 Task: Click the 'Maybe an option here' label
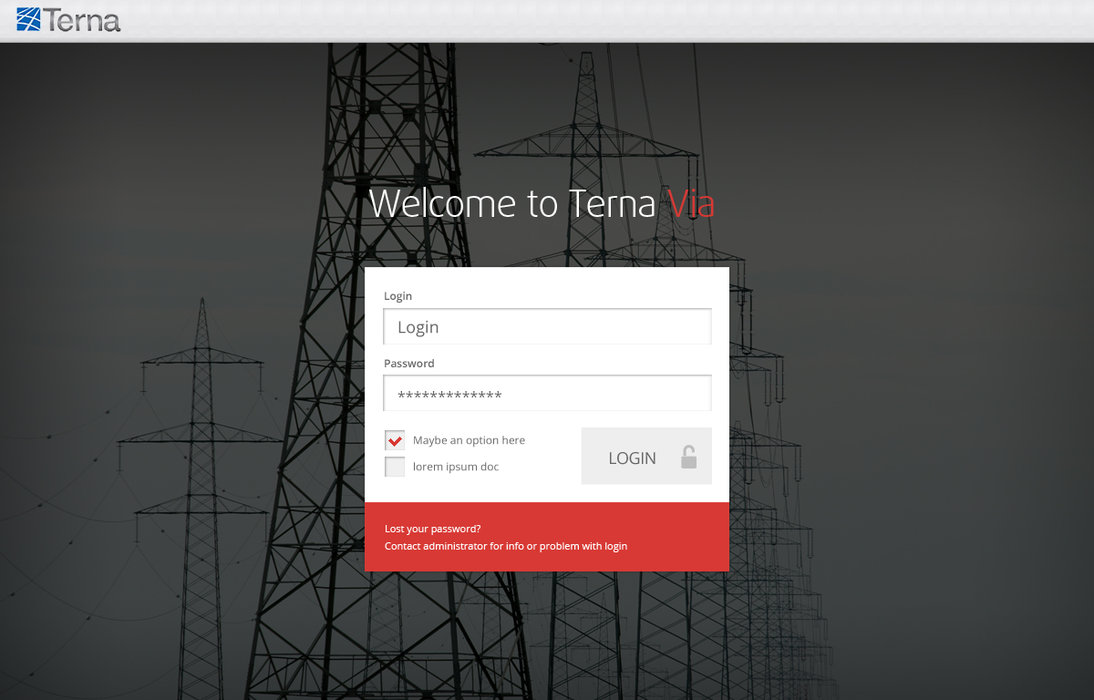[468, 440]
